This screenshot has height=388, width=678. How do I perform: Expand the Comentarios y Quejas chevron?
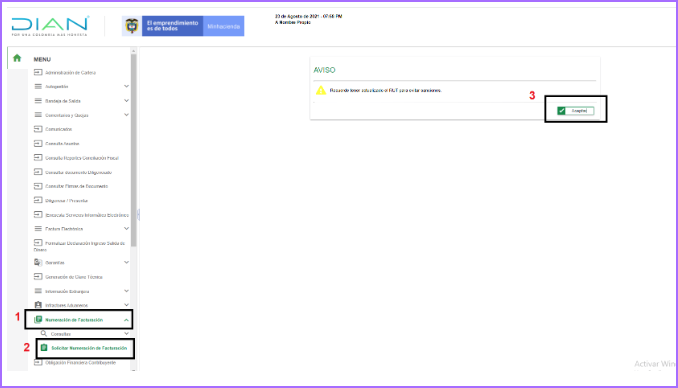point(126,115)
